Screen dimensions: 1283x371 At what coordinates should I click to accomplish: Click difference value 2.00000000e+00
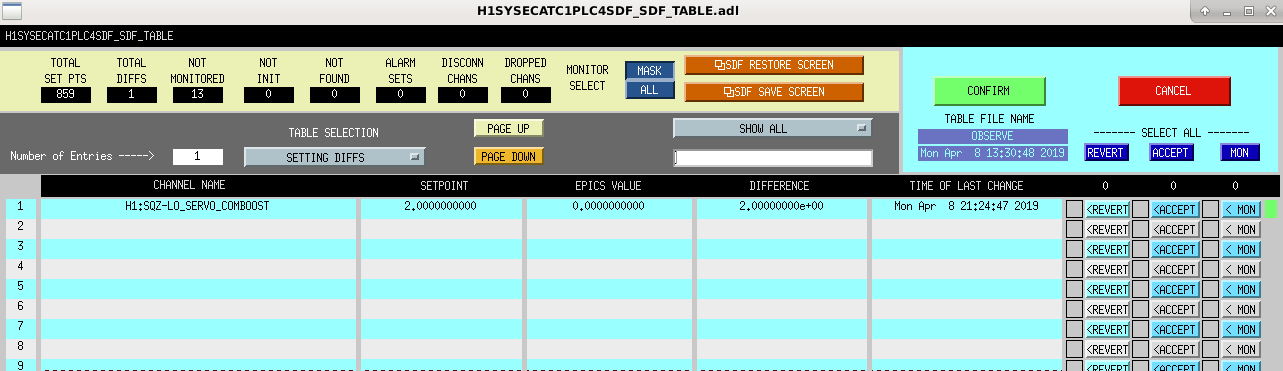point(781,206)
